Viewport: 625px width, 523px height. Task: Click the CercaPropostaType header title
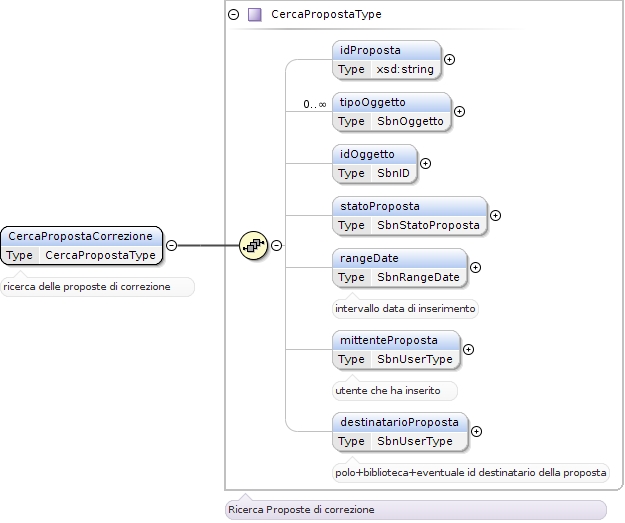click(326, 14)
